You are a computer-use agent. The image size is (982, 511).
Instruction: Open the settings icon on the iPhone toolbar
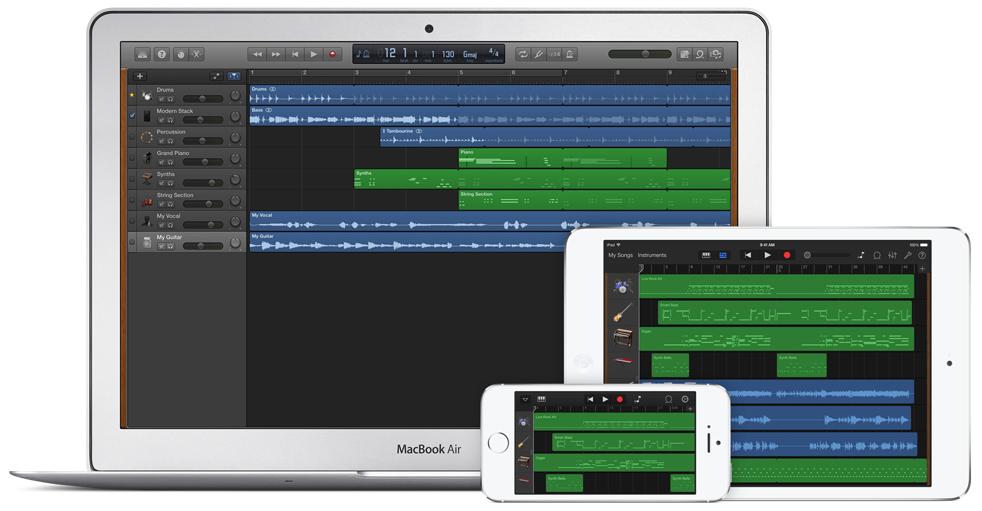point(685,399)
